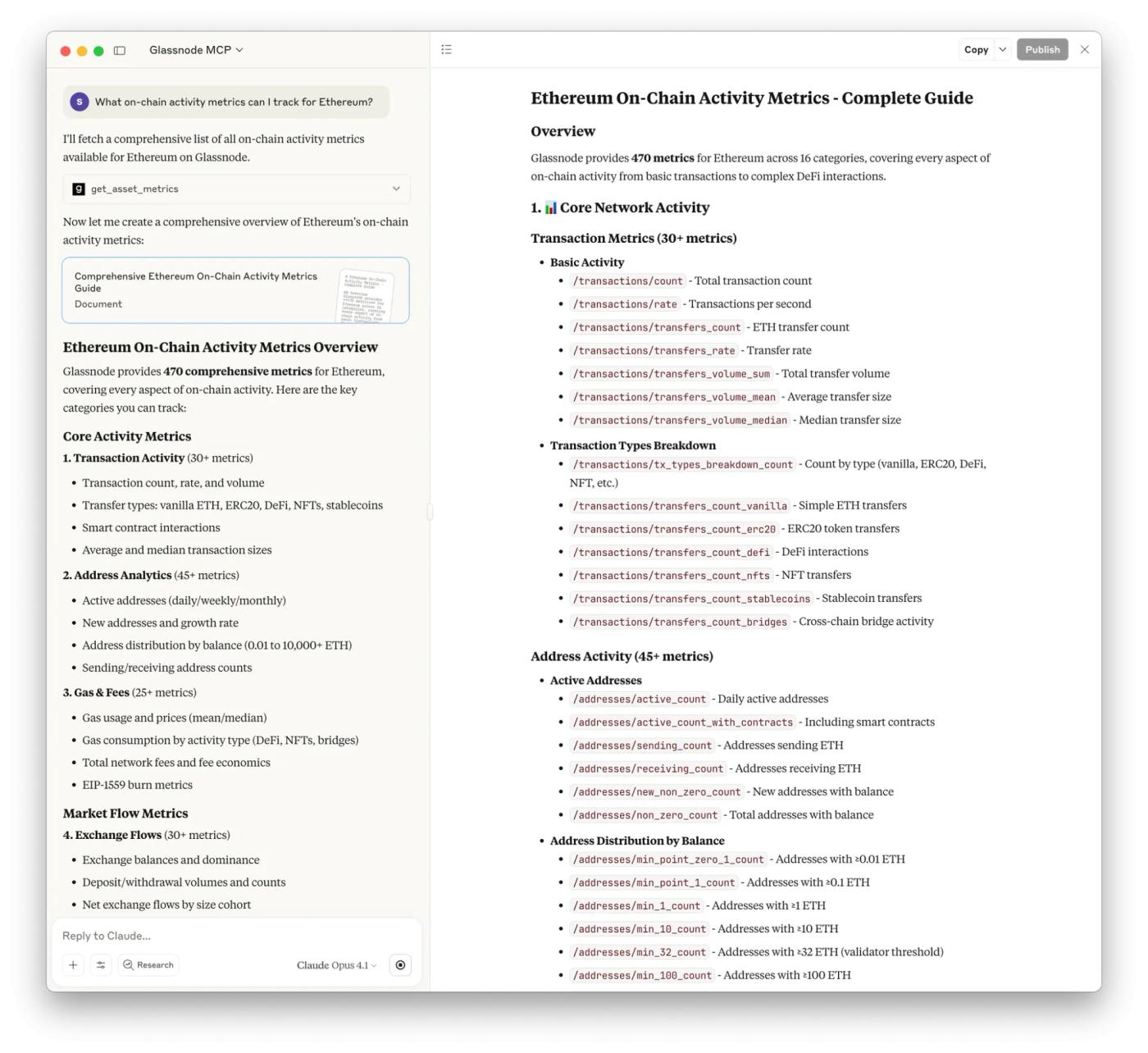The image size is (1148, 1053).
Task: Click the Reply to Claude input field
Action: [x=236, y=936]
